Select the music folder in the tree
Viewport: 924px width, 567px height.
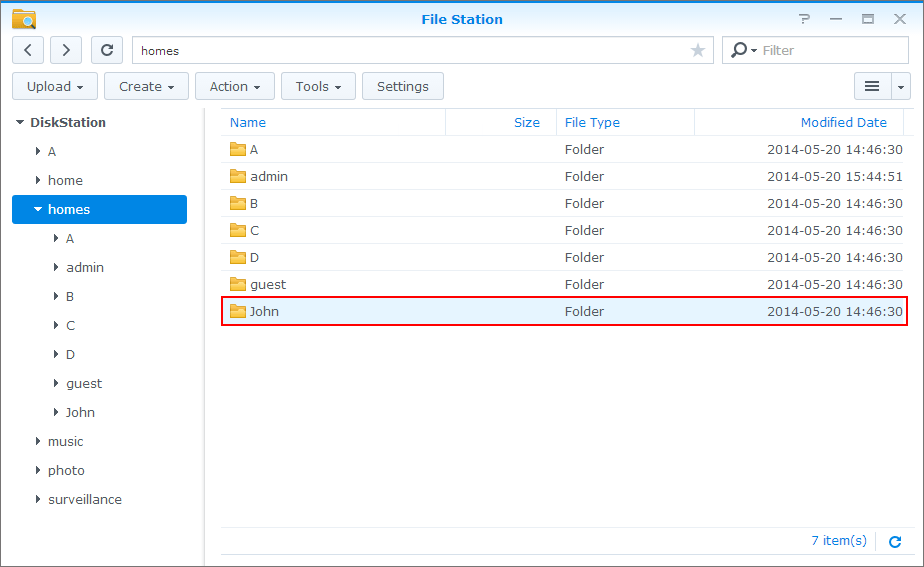(x=65, y=441)
